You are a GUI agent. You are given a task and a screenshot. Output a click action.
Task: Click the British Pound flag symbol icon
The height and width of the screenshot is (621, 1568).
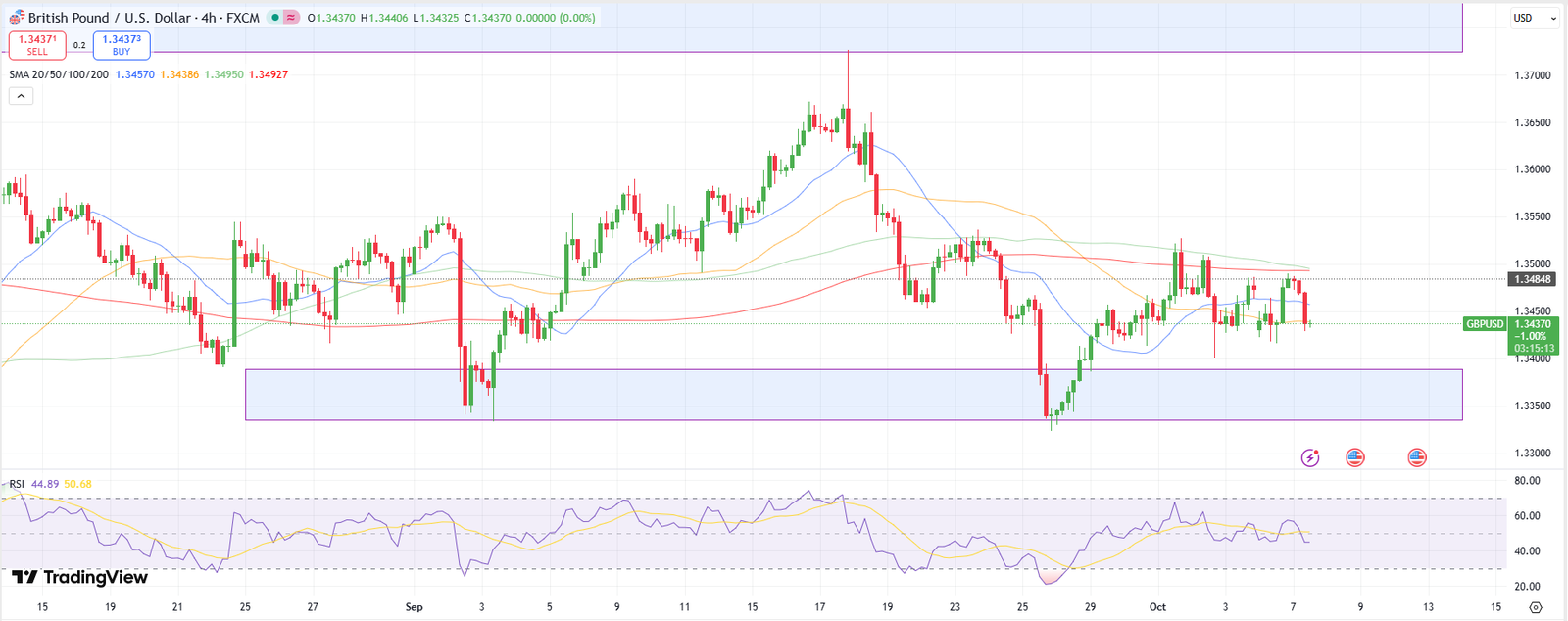pyautogui.click(x=17, y=18)
